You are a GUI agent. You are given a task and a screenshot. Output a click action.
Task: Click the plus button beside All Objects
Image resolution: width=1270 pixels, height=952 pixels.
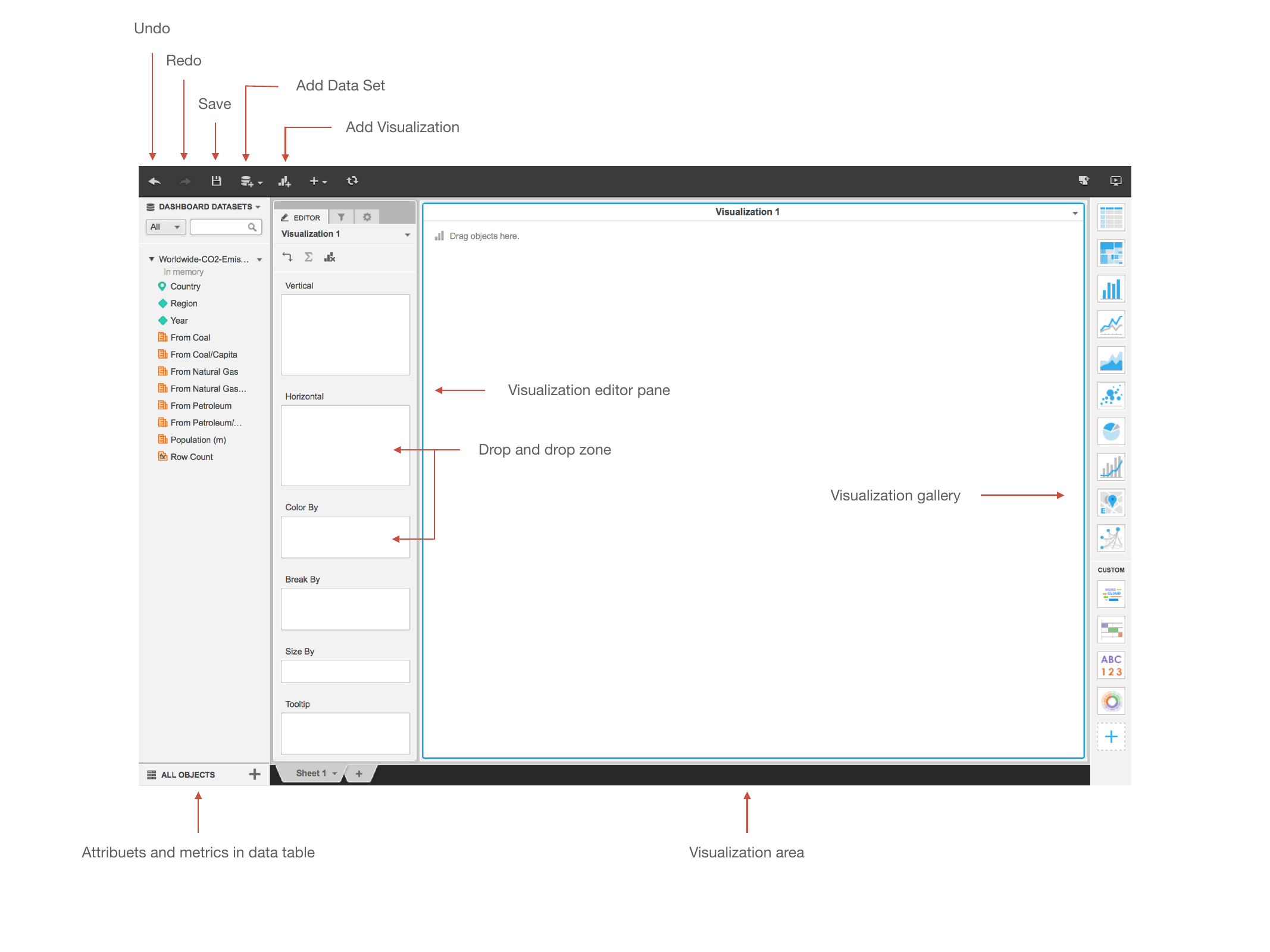255,774
